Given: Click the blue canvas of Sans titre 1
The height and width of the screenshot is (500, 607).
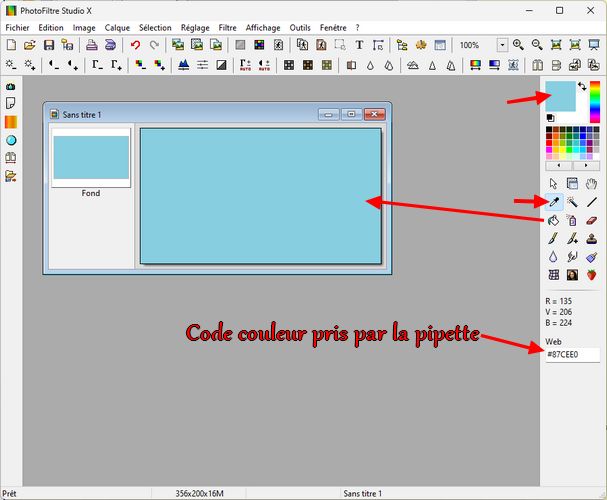Looking at the screenshot, I should point(261,196).
